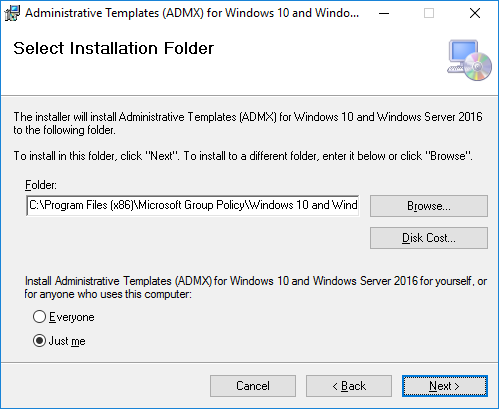Screen dimensions: 499x409
Task: Open the Browse folder dialog
Action: point(429,206)
